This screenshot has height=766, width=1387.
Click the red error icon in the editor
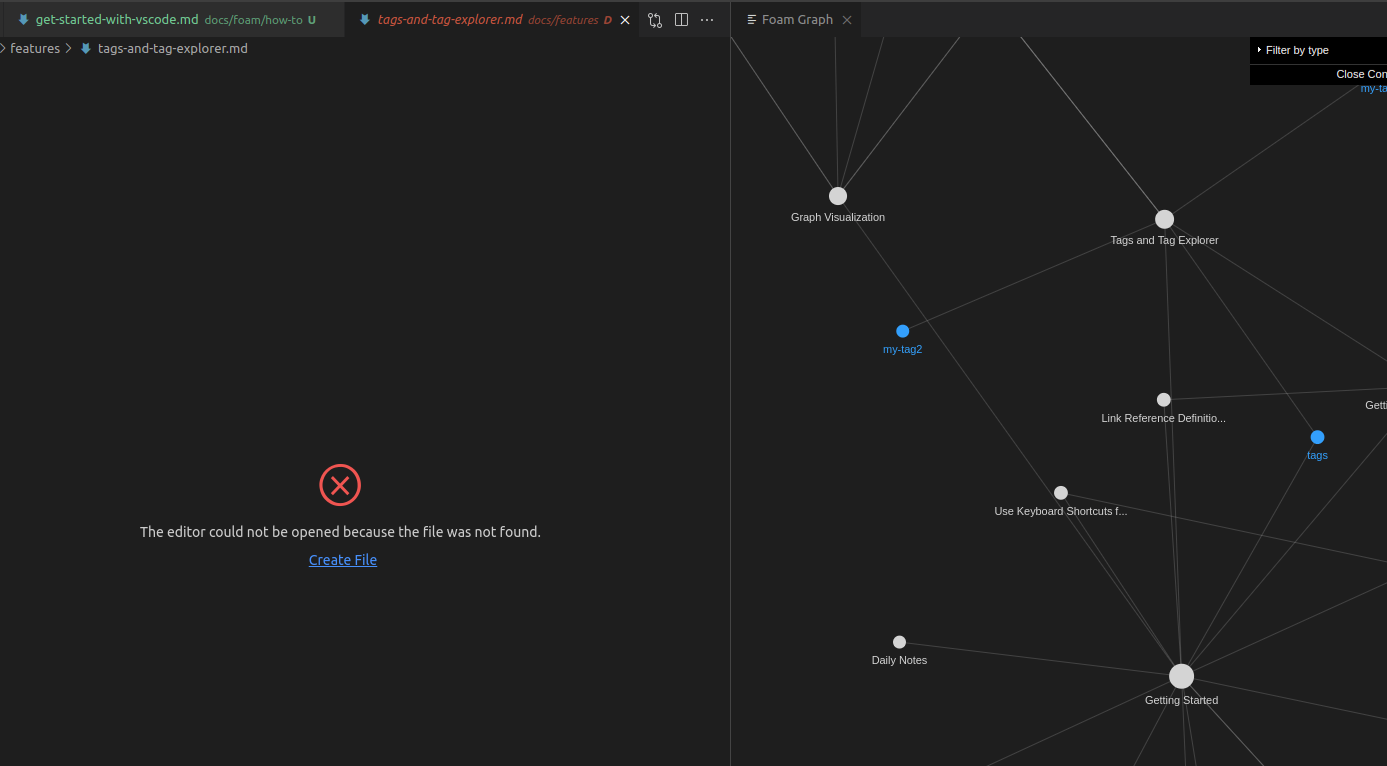pos(340,485)
